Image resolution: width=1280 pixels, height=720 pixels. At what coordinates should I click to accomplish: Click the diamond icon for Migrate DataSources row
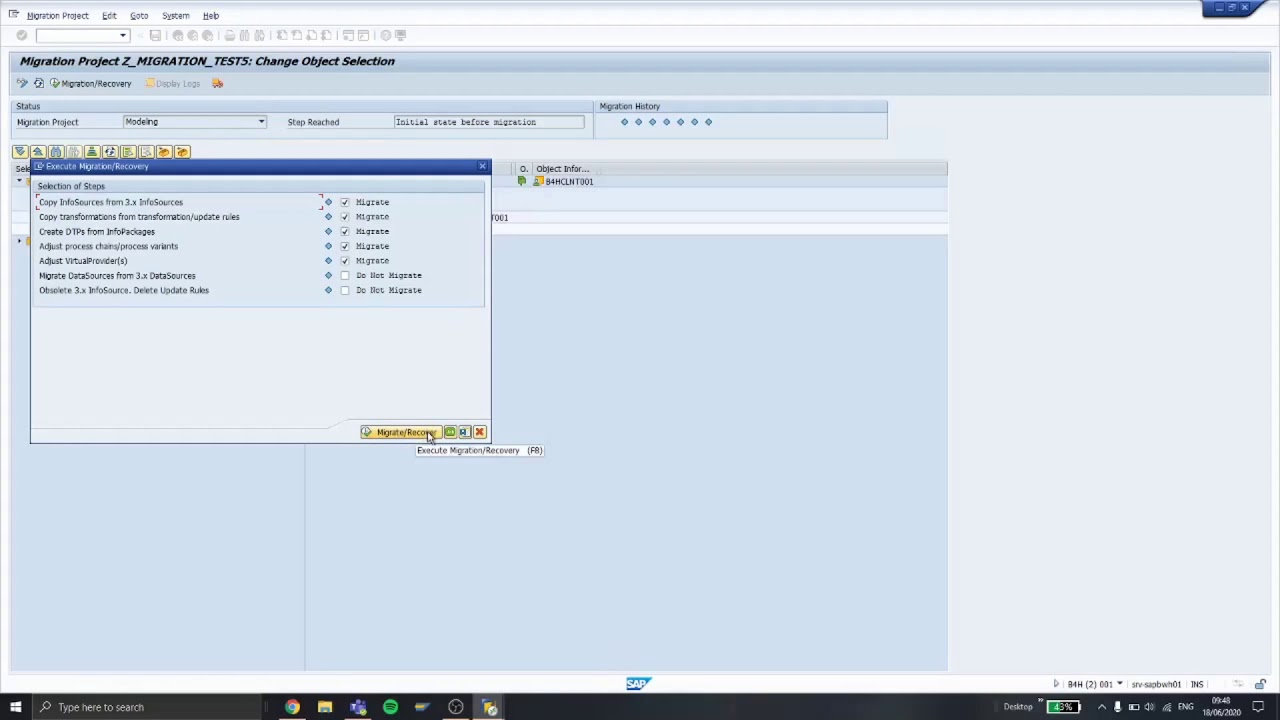328,275
